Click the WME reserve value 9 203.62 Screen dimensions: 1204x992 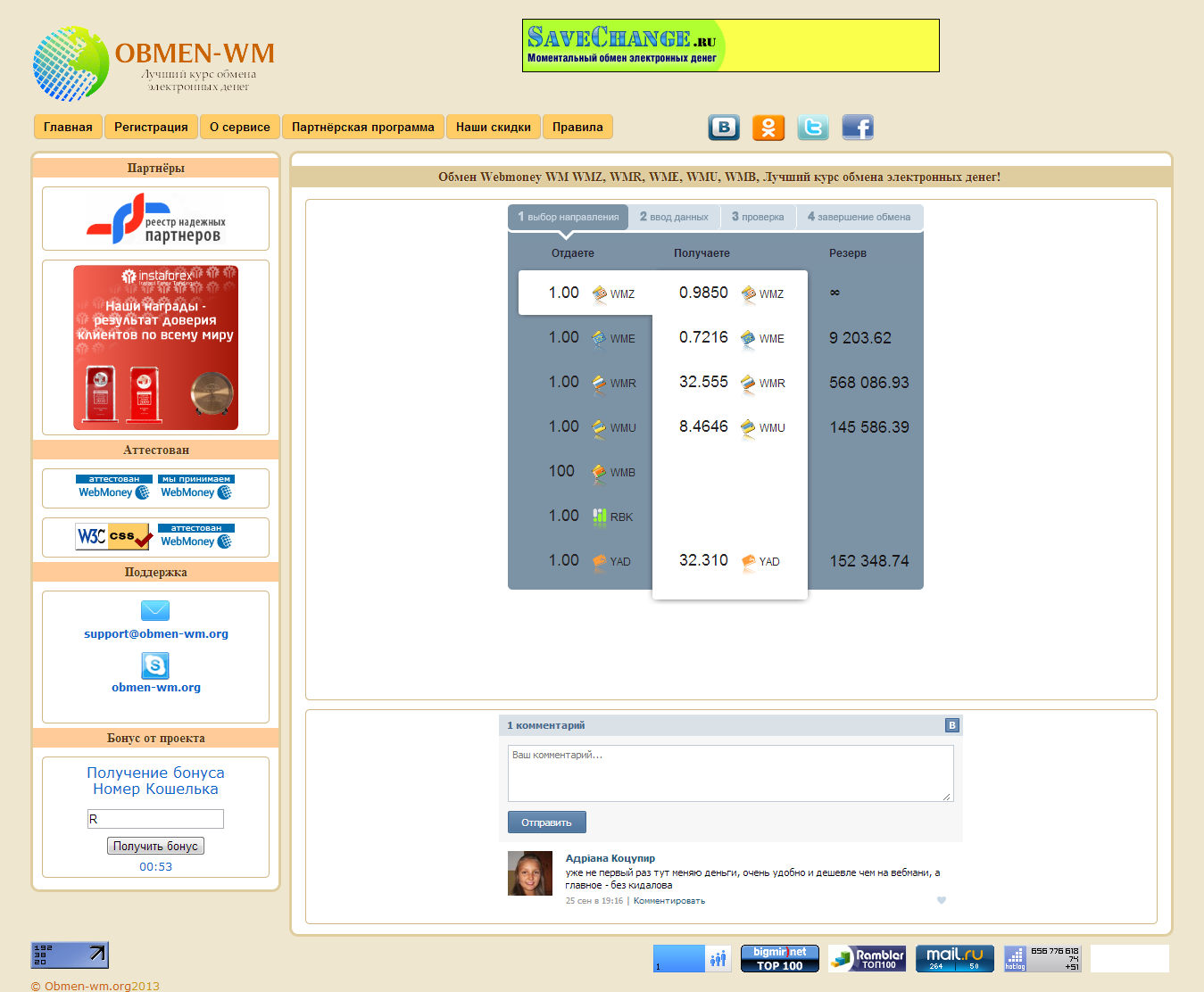coord(860,338)
